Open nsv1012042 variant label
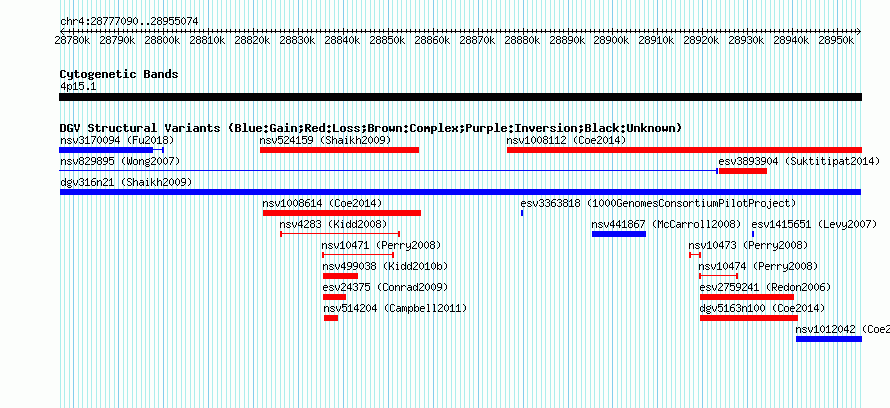The height and width of the screenshot is (408, 890). [842, 329]
